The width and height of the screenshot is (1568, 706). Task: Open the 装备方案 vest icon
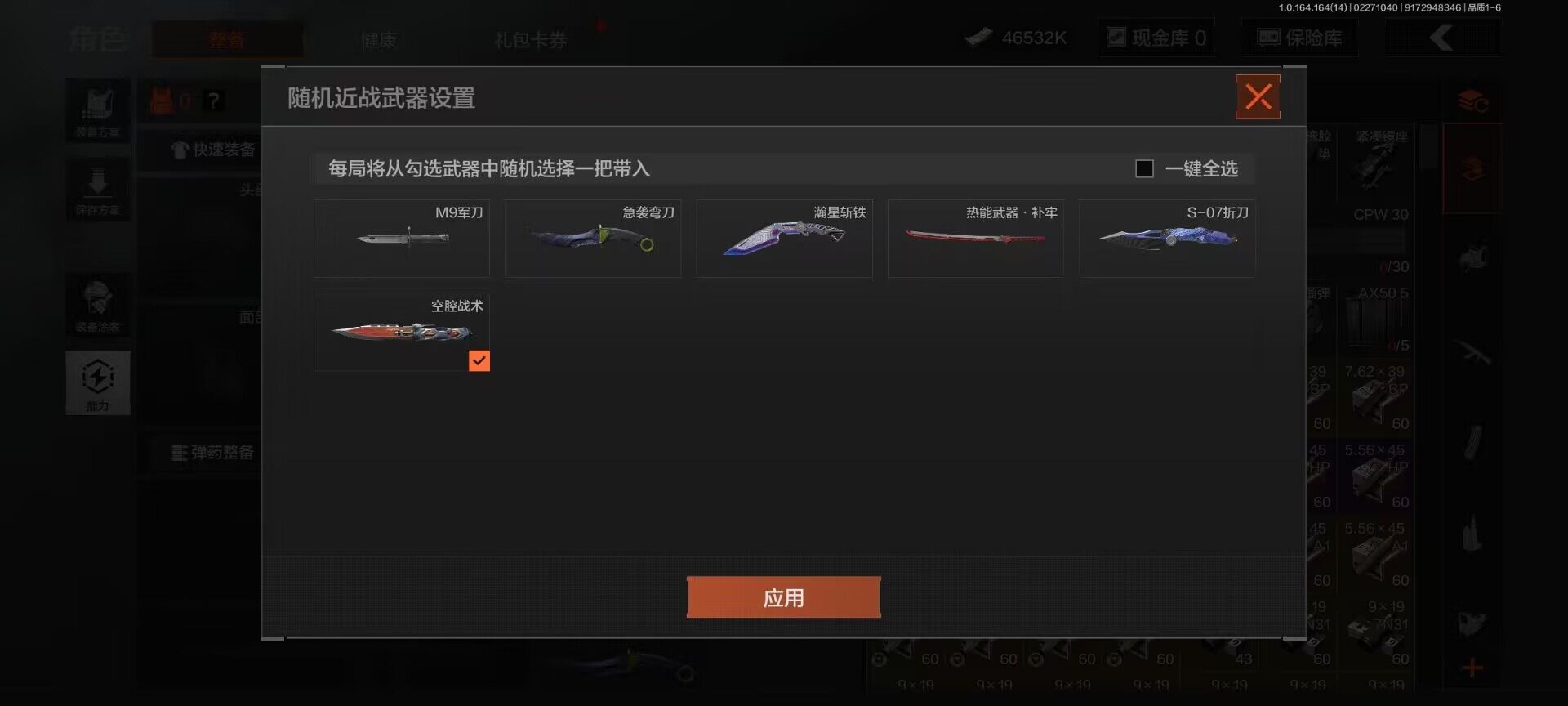pos(98,110)
